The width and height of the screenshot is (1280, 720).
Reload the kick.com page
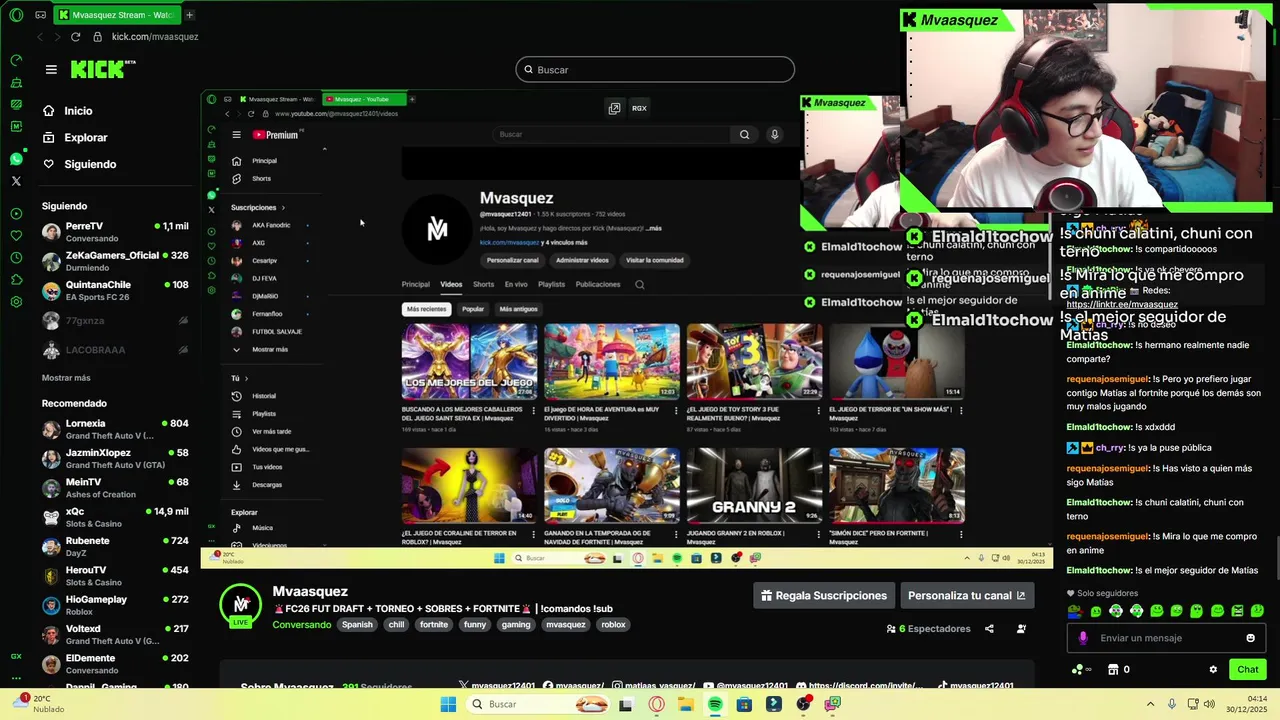point(75,37)
